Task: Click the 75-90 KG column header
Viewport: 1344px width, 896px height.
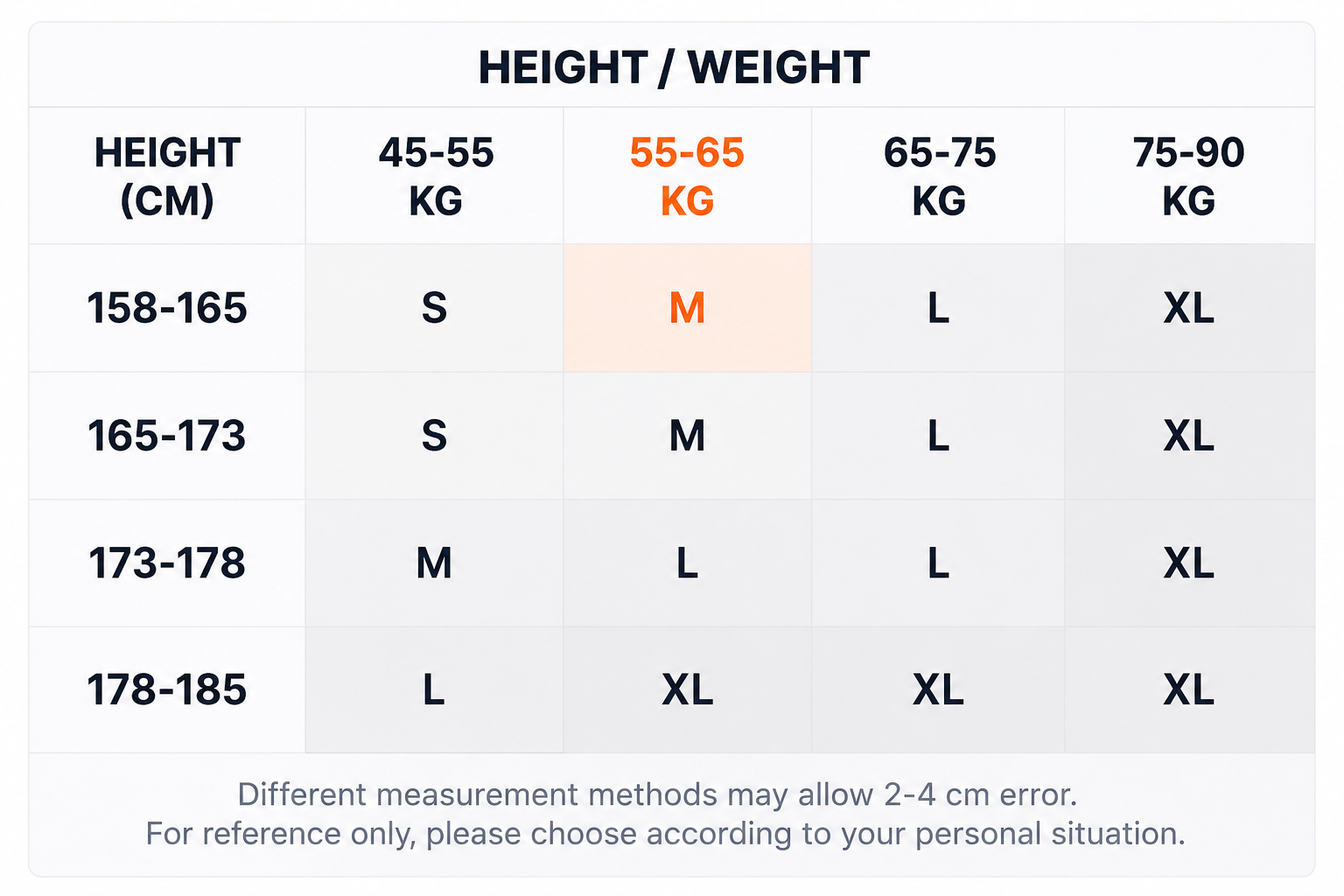Action: (1189, 176)
